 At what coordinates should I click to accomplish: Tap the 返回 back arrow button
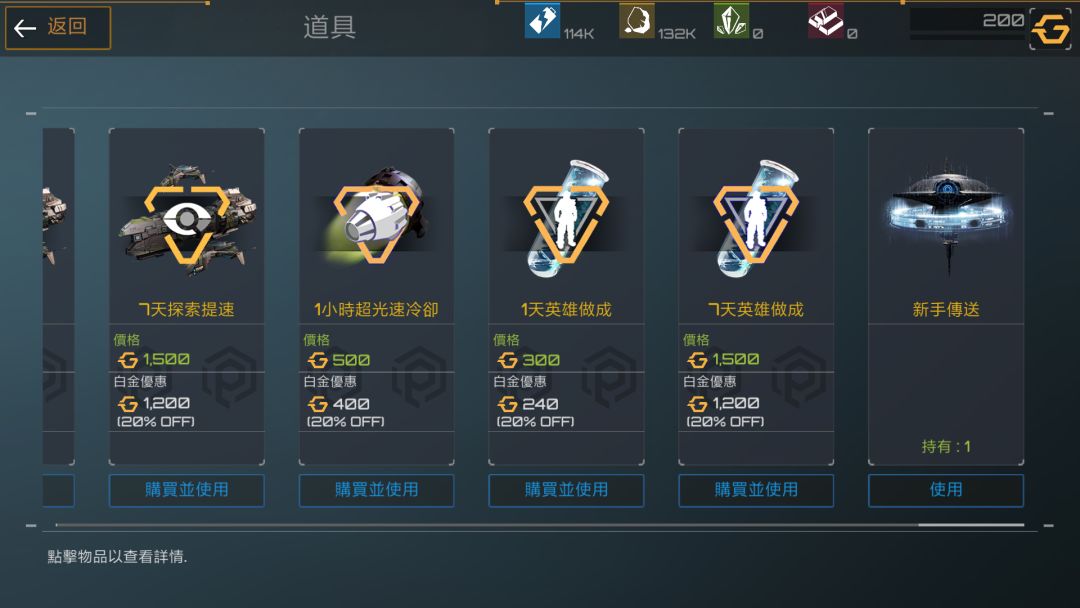click(58, 28)
